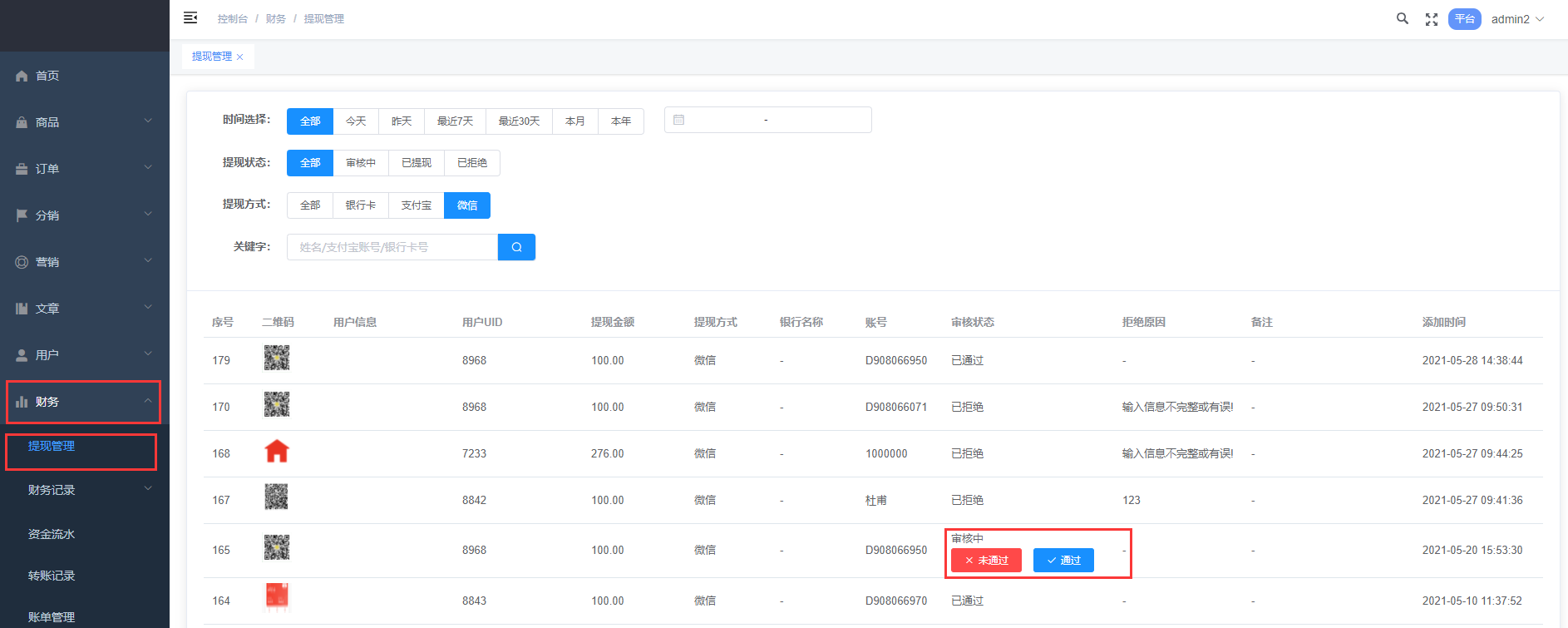Viewport: 1568px width, 628px height.
Task: Select 全部 in 提现状态 filter
Action: point(310,163)
